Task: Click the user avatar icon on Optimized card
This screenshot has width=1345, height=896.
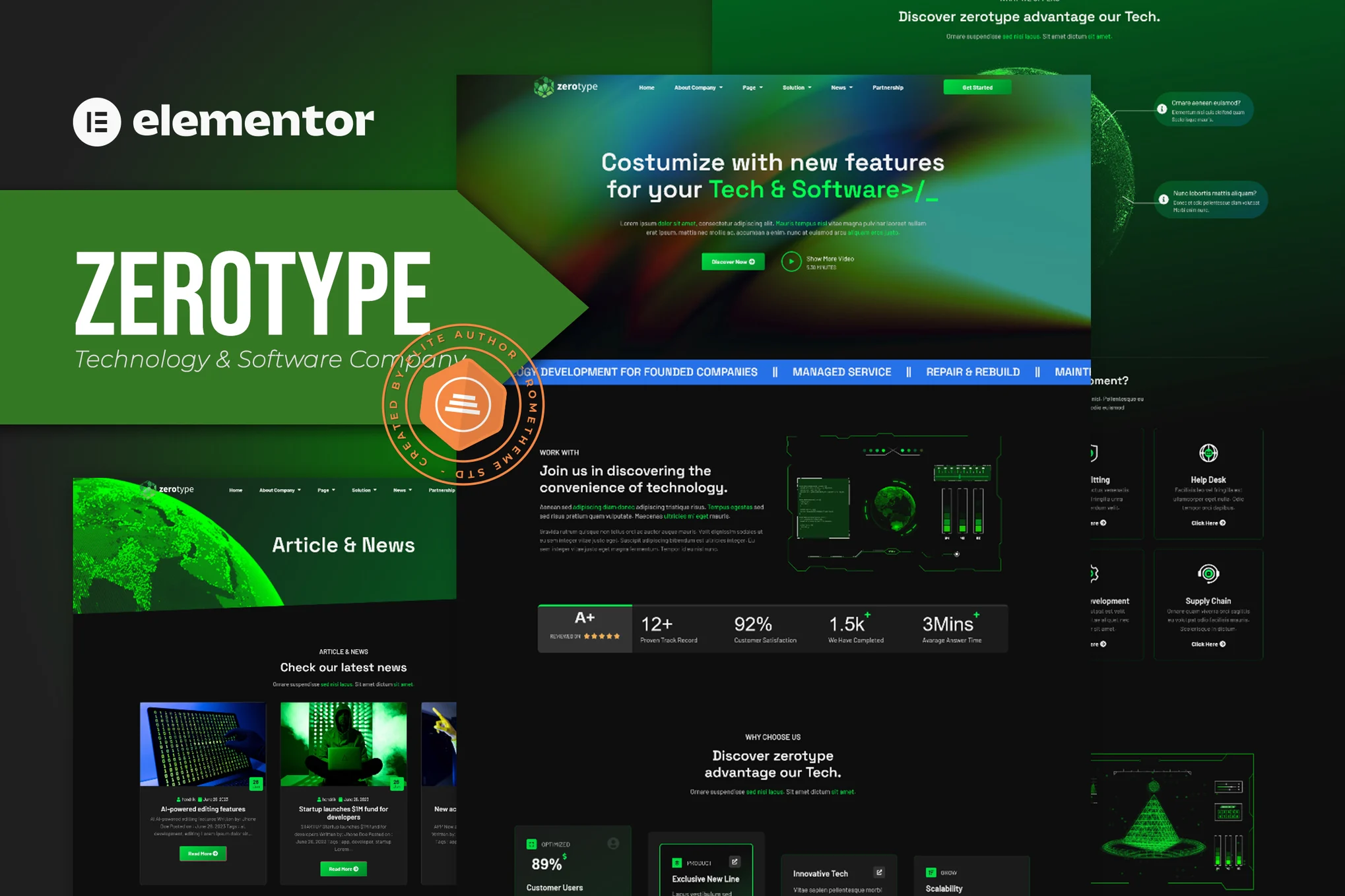Action: click(613, 843)
